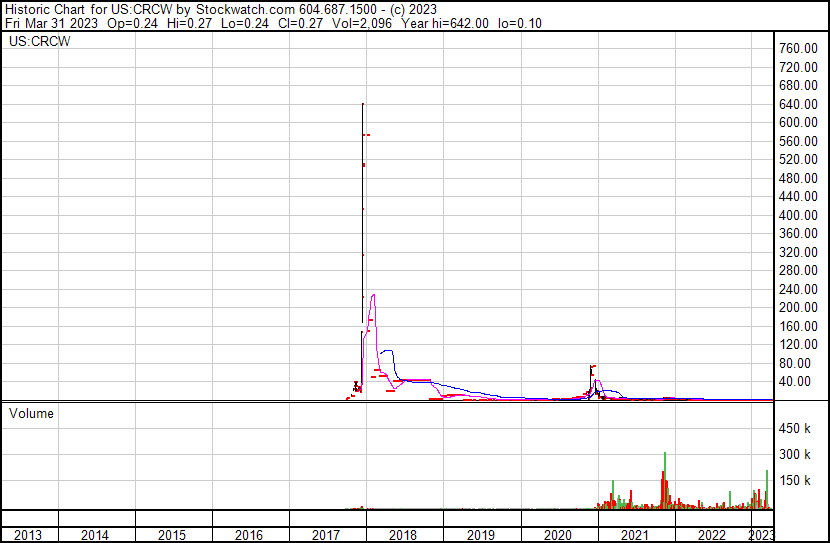The width and height of the screenshot is (830, 543).
Task: Select the 2023 year label on timeline
Action: (762, 535)
